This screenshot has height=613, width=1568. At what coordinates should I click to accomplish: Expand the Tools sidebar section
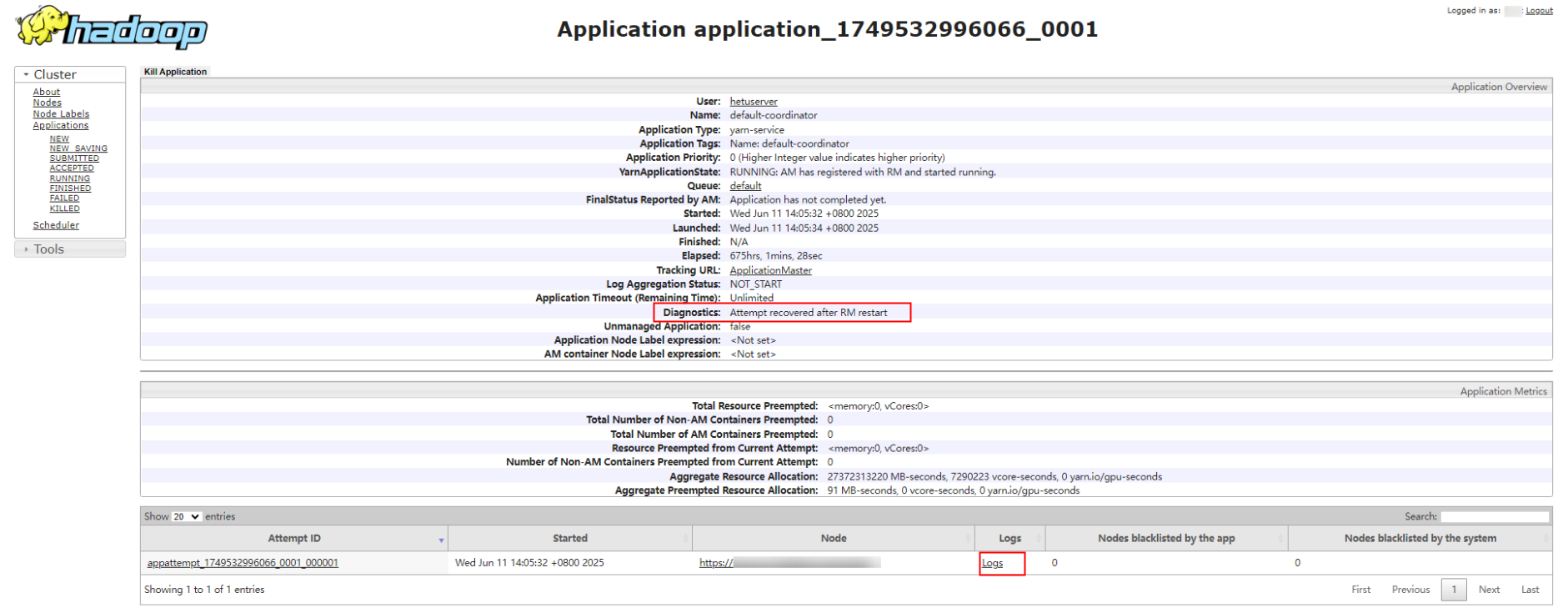click(70, 249)
